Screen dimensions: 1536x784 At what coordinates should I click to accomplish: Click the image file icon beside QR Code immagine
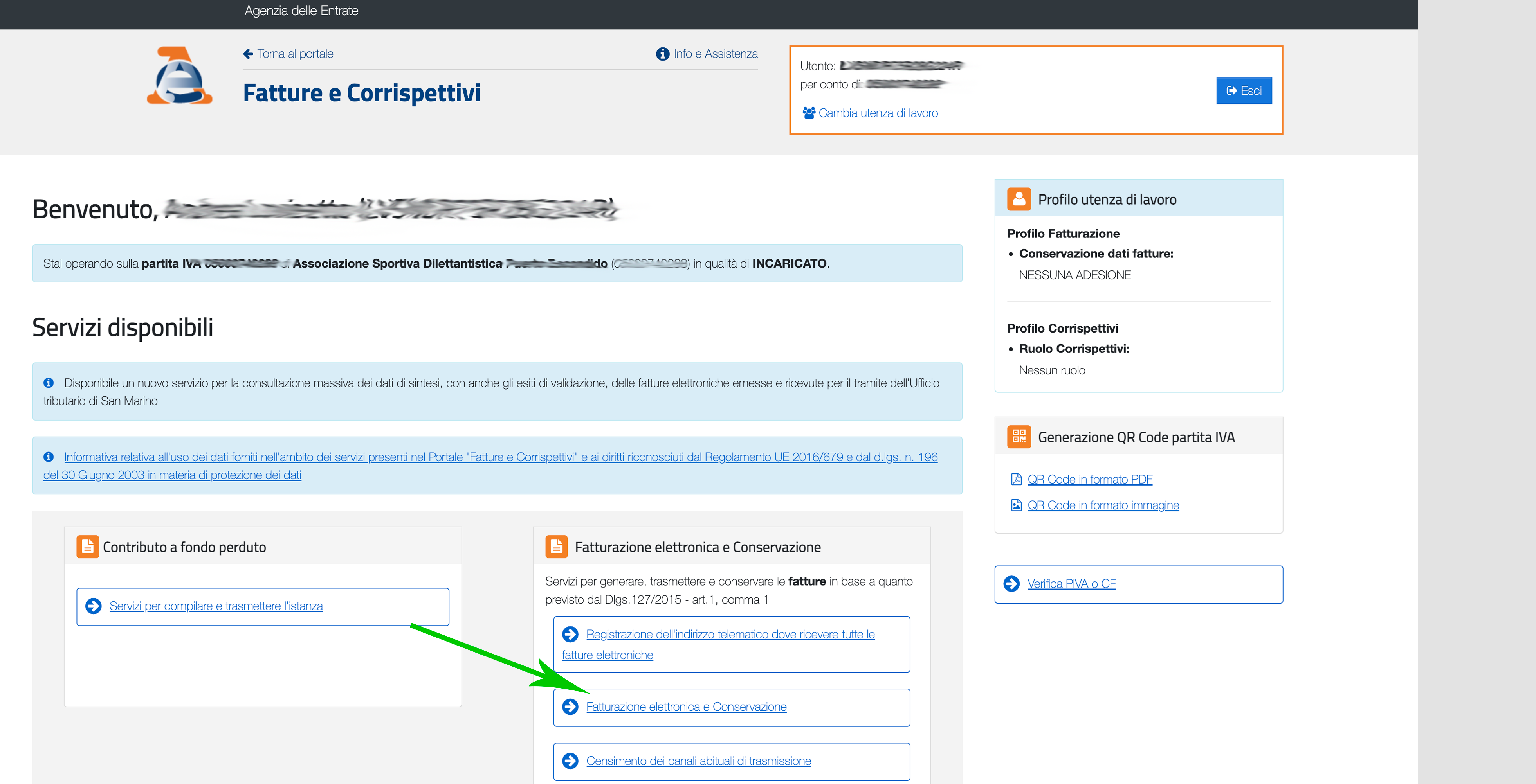pos(1017,505)
